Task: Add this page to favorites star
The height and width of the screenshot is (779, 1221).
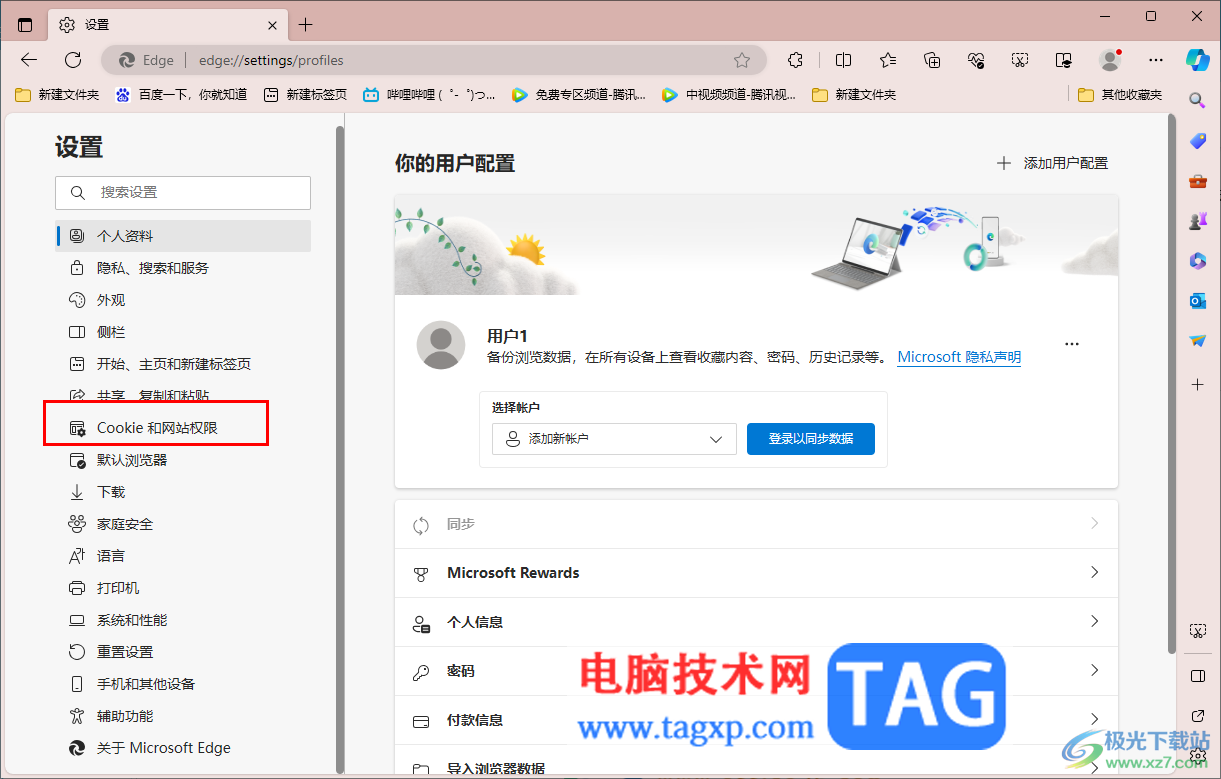Action: (742, 60)
